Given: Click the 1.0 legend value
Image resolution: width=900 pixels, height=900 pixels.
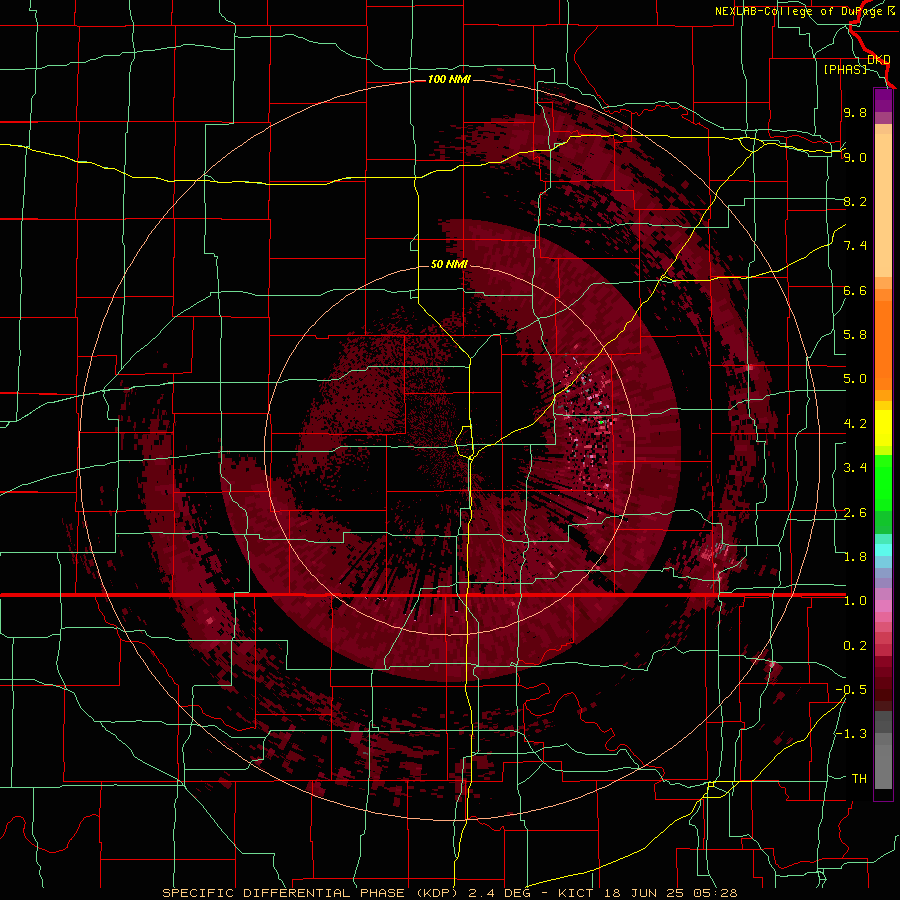Looking at the screenshot, I should [x=855, y=601].
